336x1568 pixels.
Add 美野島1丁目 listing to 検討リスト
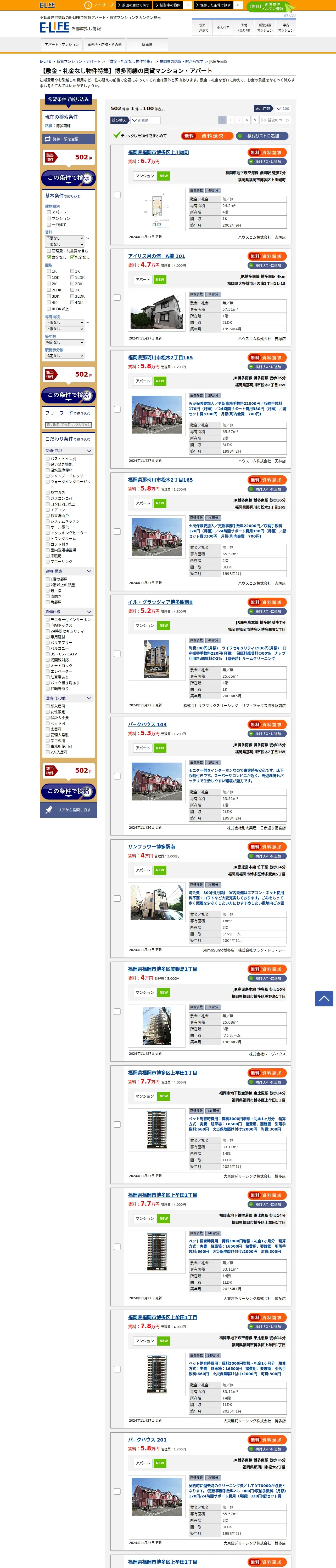(268, 978)
